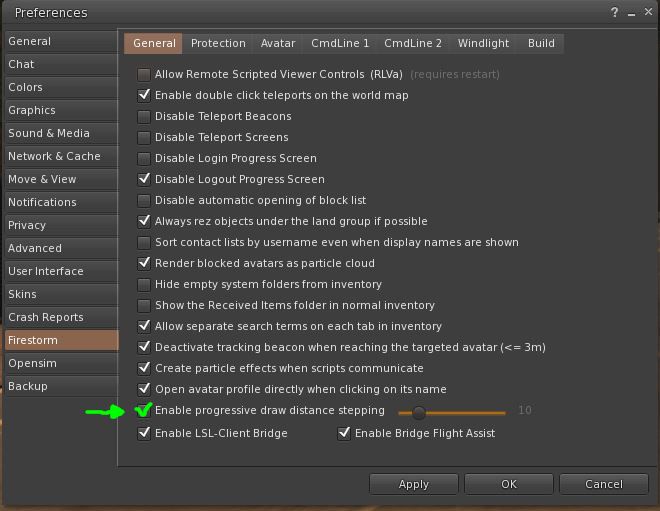Click the Apply button
Screen dimensions: 660x511
[x=413, y=484]
